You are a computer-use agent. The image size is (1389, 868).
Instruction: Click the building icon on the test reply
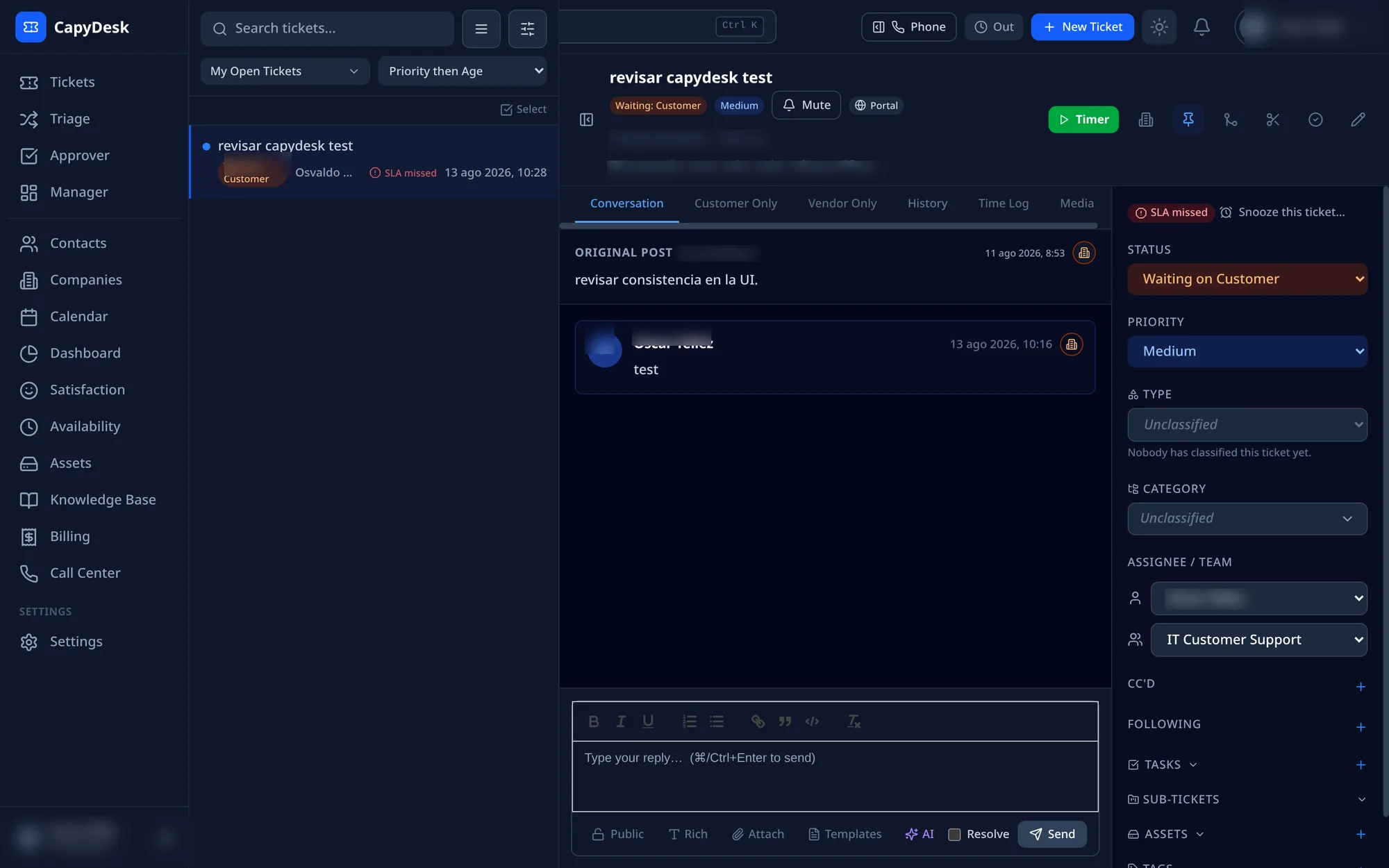(1072, 344)
